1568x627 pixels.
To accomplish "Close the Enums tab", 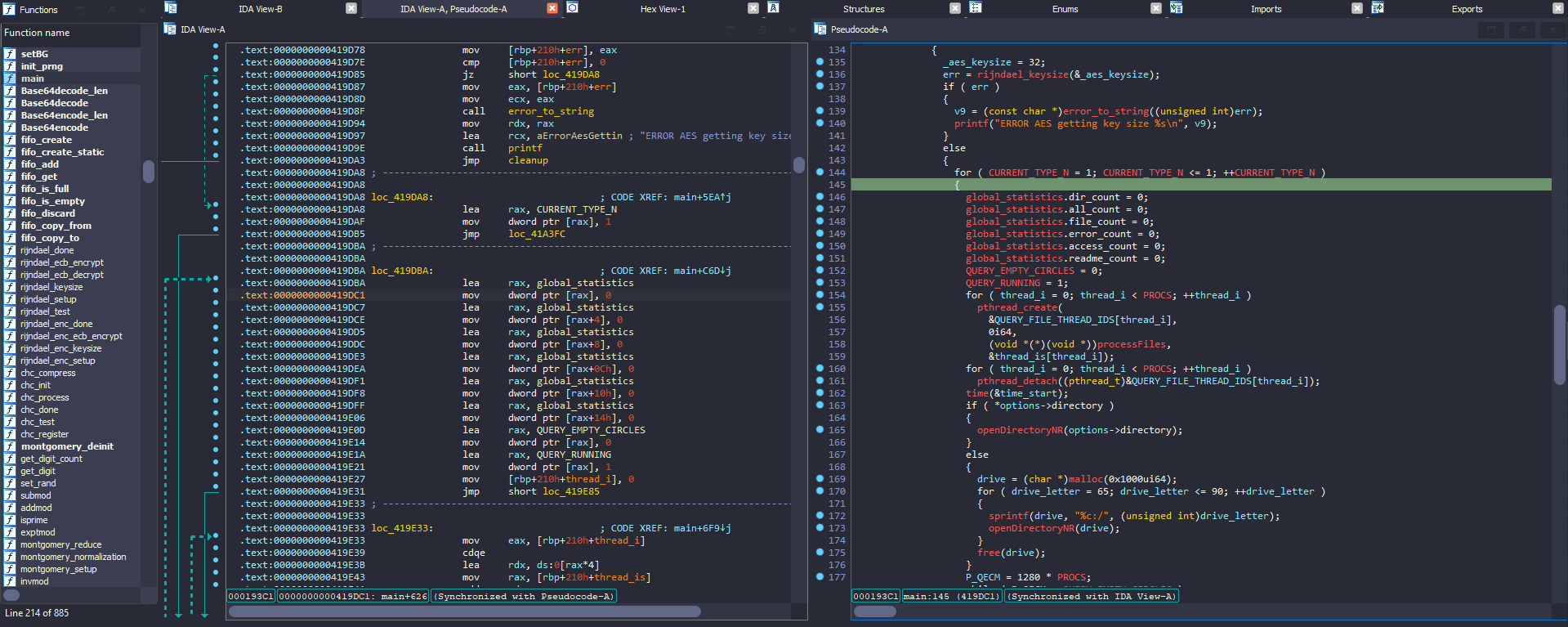I will (1155, 8).
